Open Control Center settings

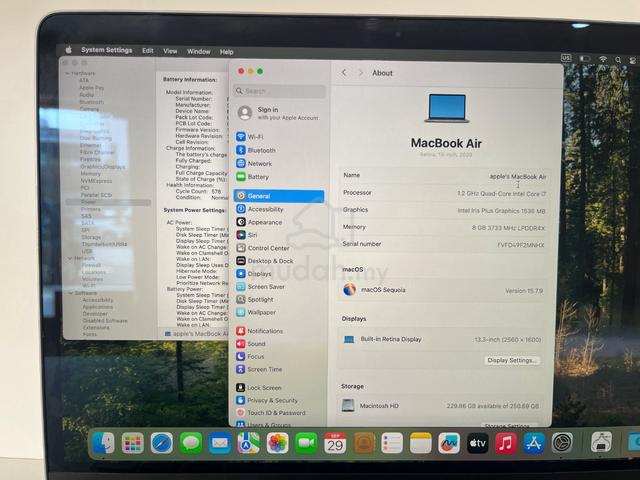(x=262, y=248)
